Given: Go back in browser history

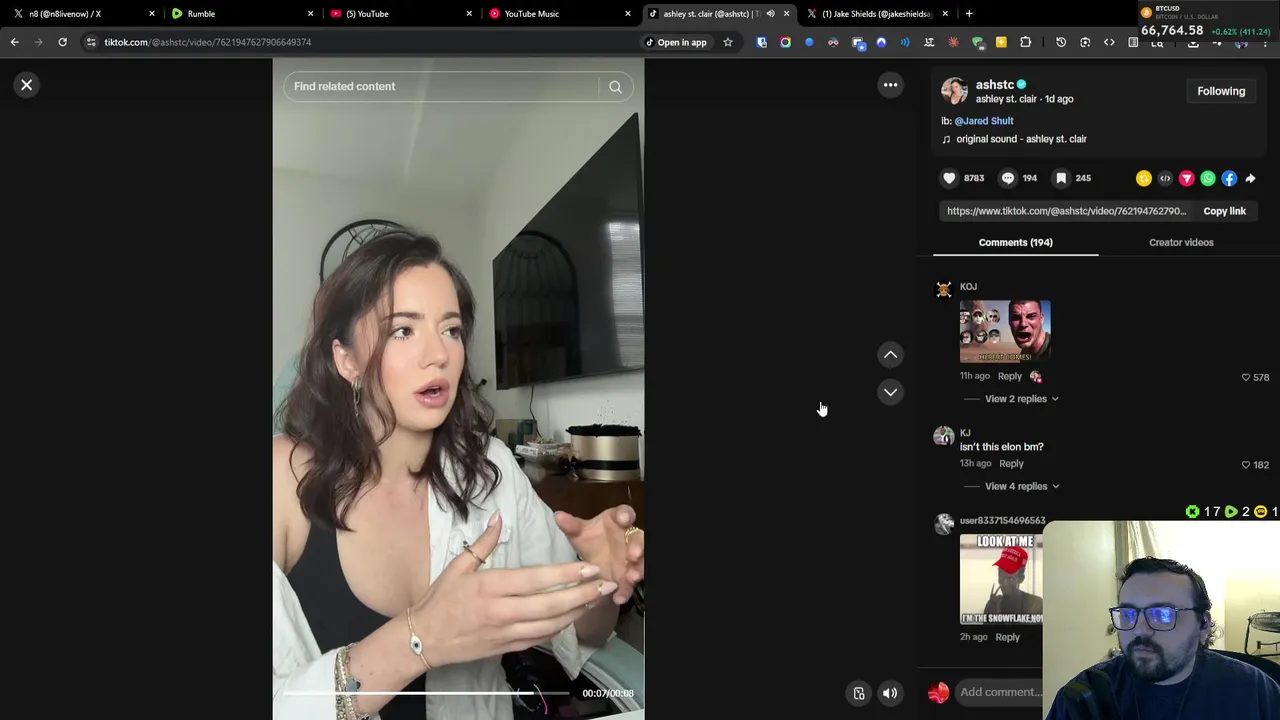Looking at the screenshot, I should click(x=14, y=42).
